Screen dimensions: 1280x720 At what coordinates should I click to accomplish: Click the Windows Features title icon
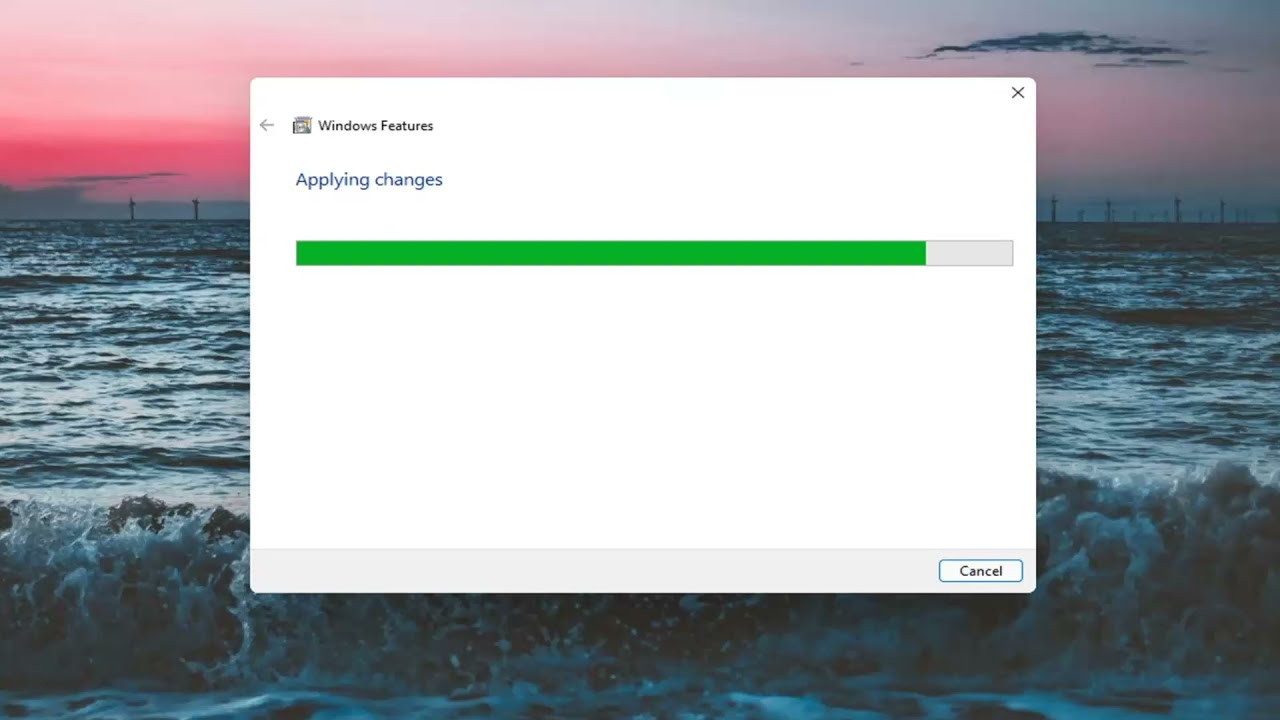pyautogui.click(x=301, y=125)
